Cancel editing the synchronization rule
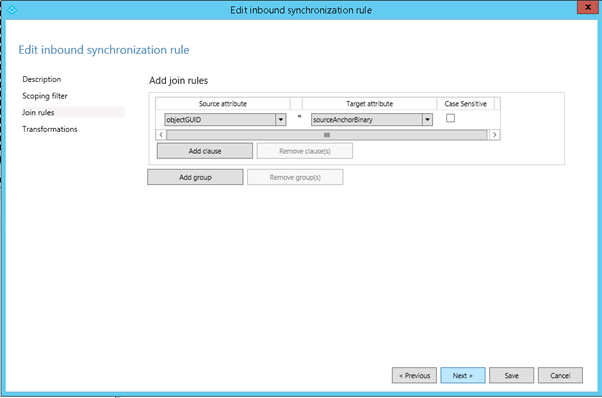 560,375
